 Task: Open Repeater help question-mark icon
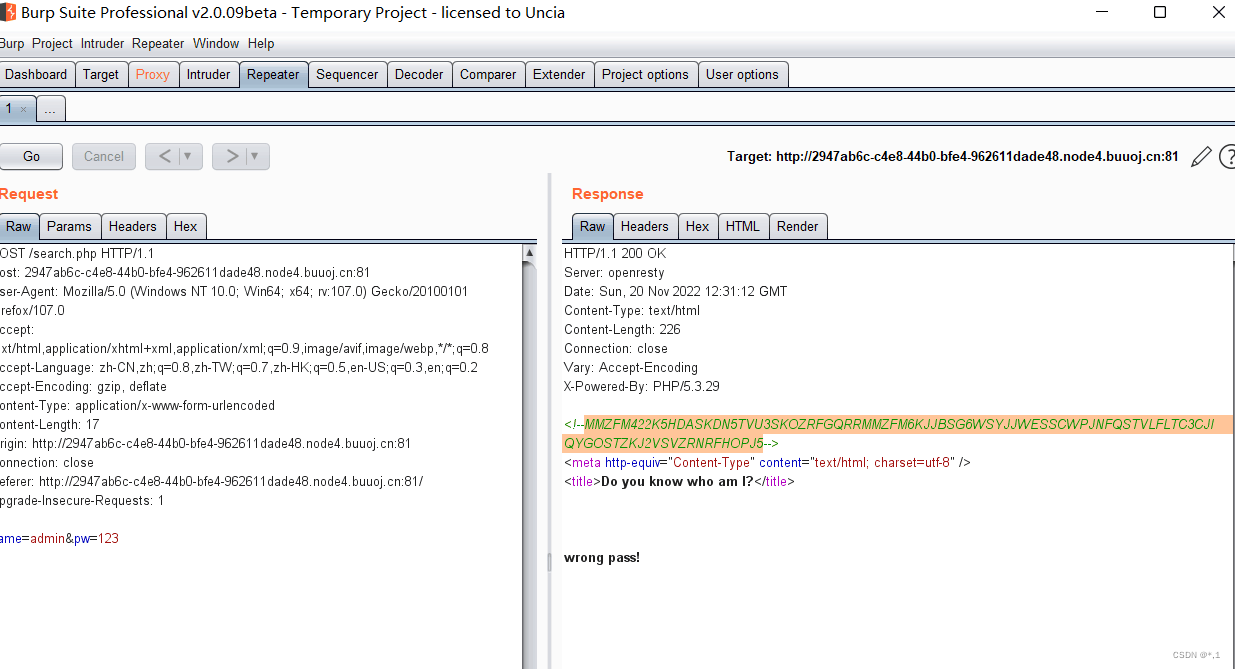click(x=1227, y=157)
